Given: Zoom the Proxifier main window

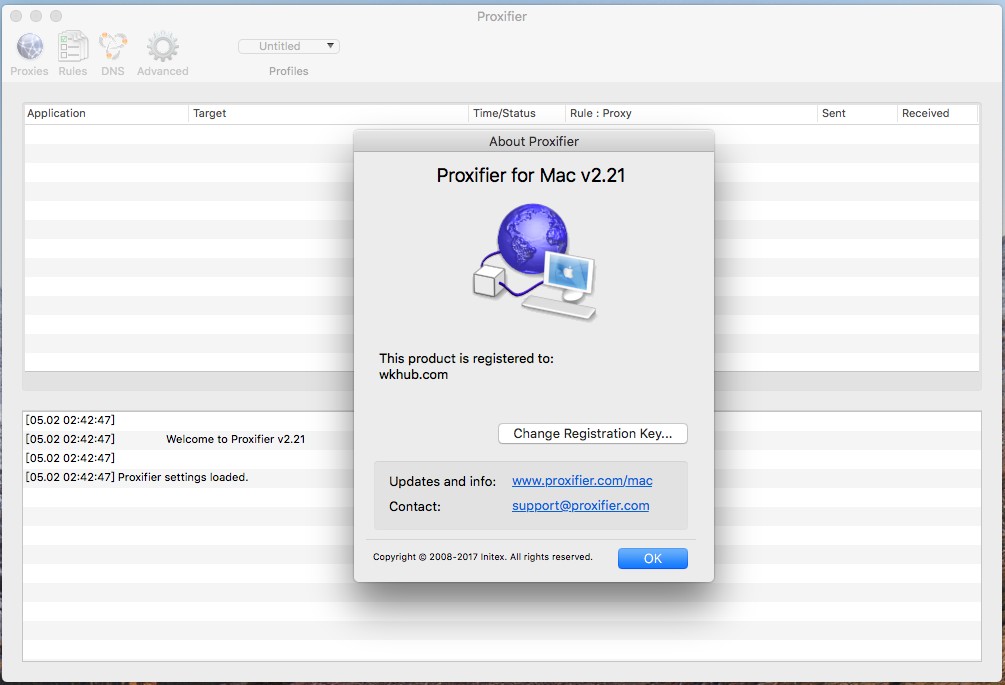Looking at the screenshot, I should [x=56, y=16].
